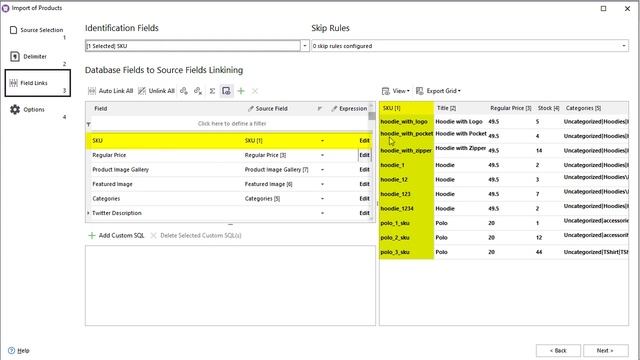Select the hoodie_1234 cell
The height and width of the screenshot is (360, 640).
[406, 209]
